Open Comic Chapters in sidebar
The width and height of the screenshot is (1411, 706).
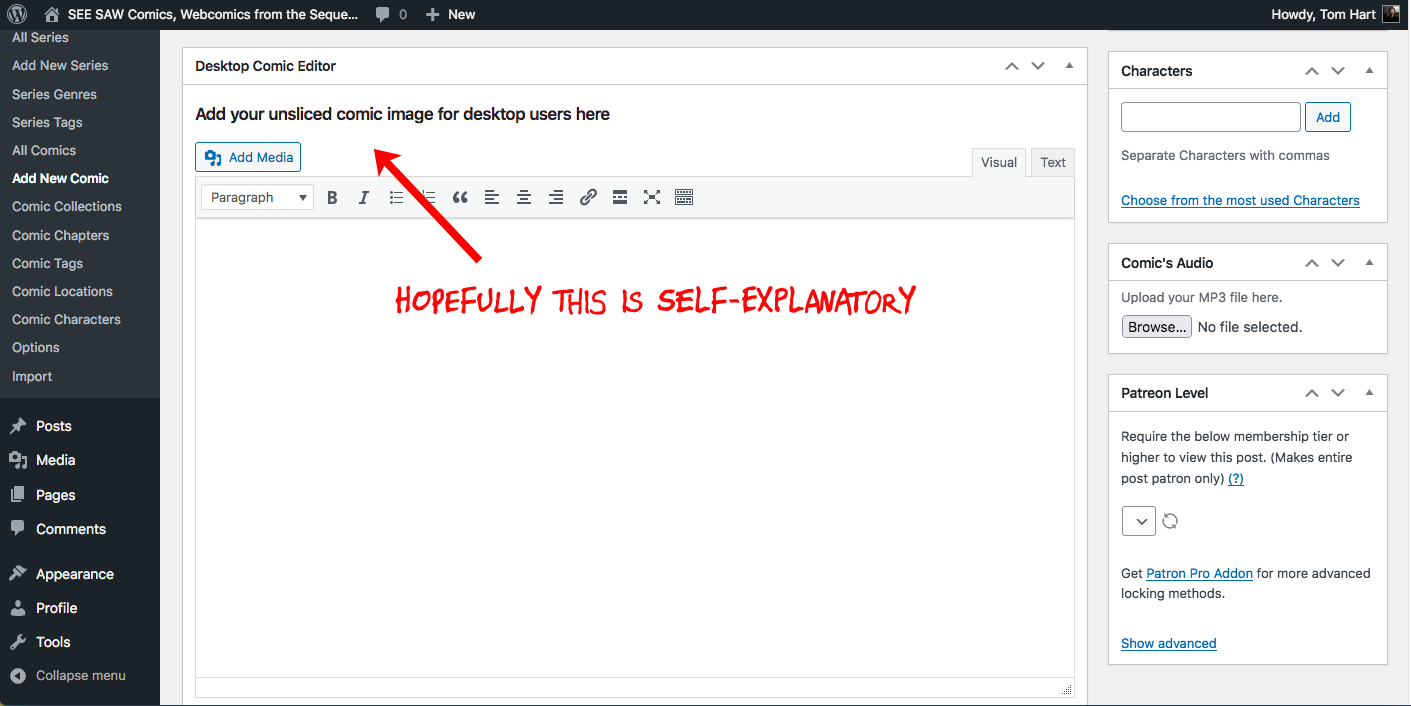(61, 235)
